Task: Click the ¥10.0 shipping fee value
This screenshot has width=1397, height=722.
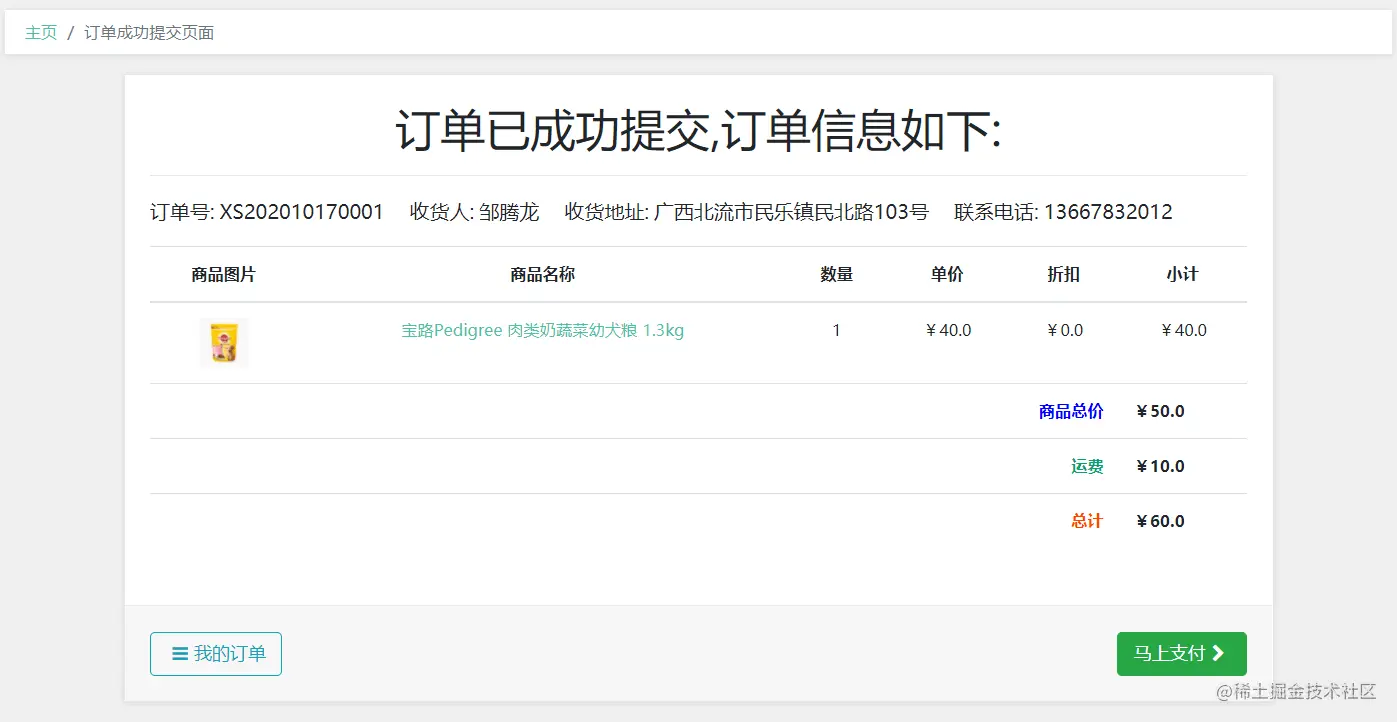Action: (x=1160, y=466)
